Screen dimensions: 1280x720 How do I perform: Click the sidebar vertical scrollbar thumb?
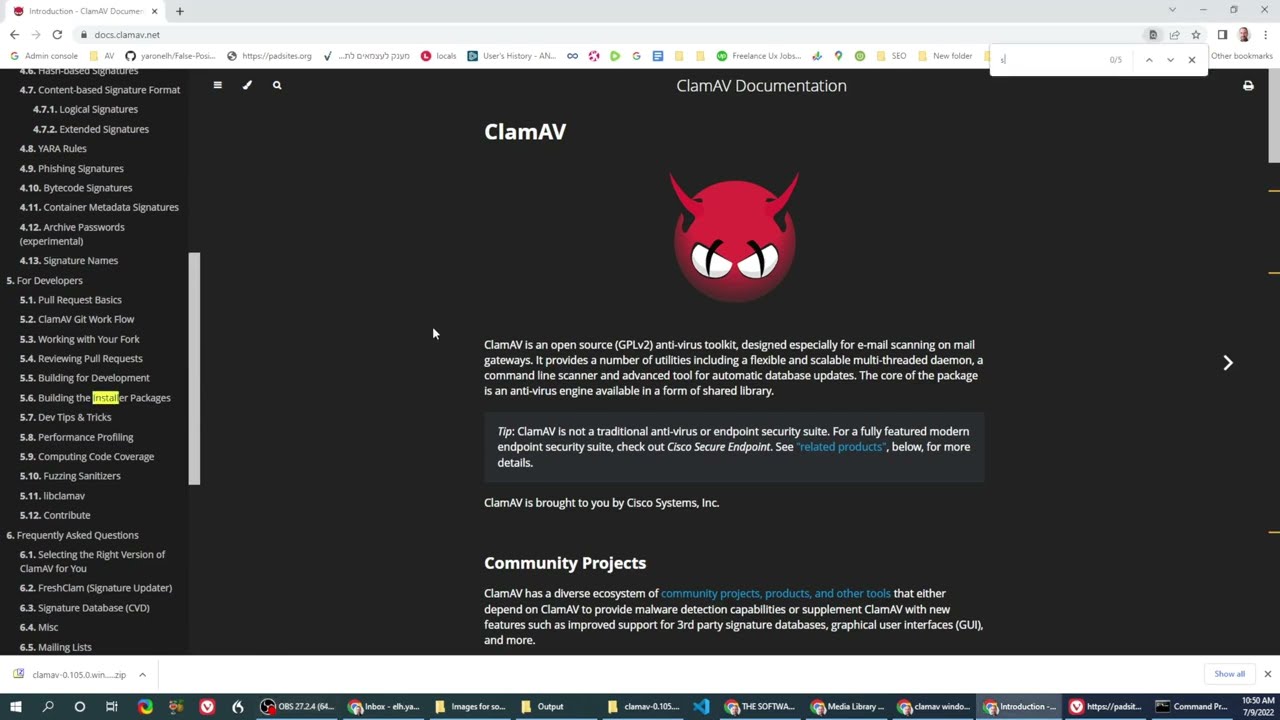(x=194, y=369)
